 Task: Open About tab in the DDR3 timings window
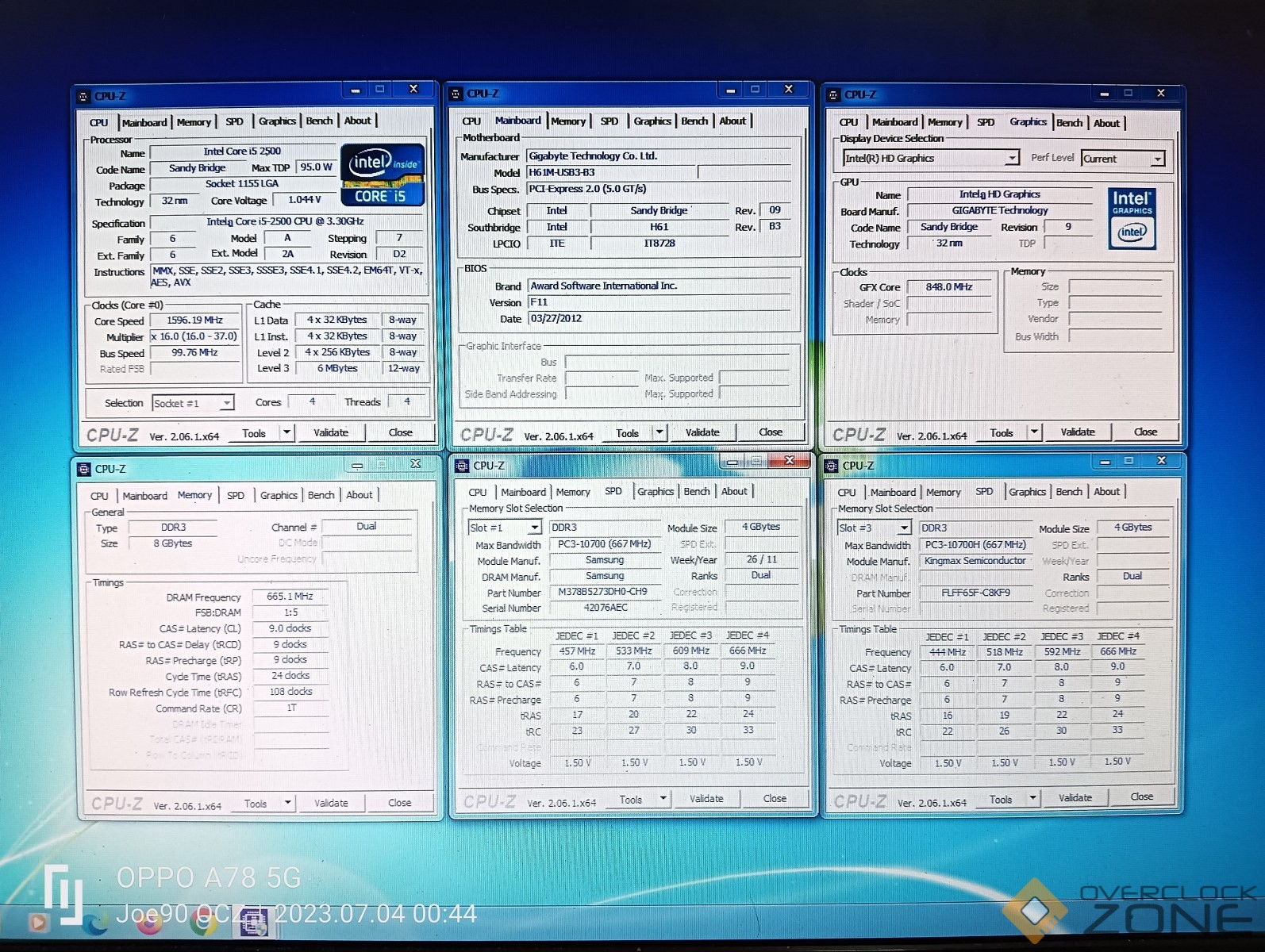(359, 494)
